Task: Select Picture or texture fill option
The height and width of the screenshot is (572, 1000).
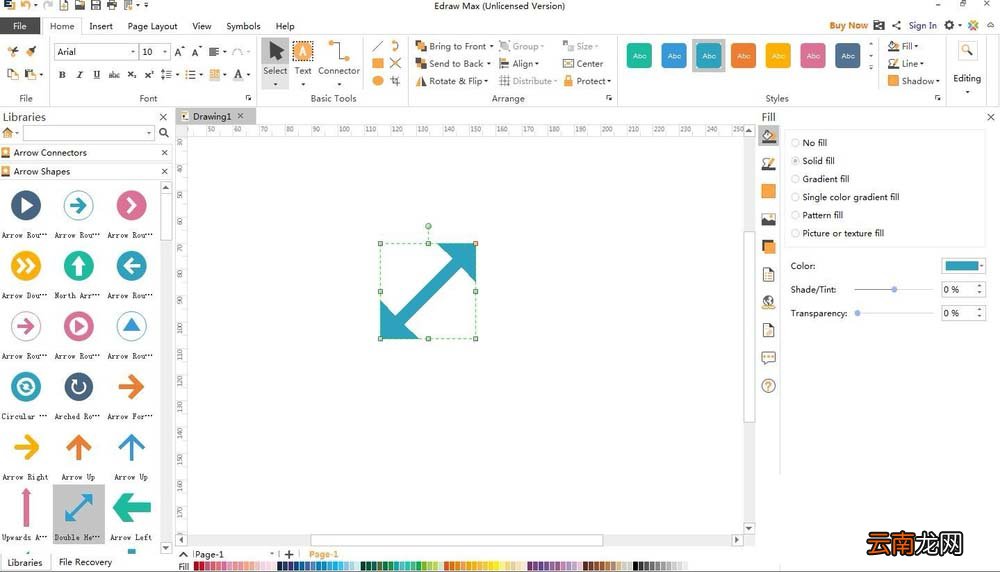Action: [837, 233]
